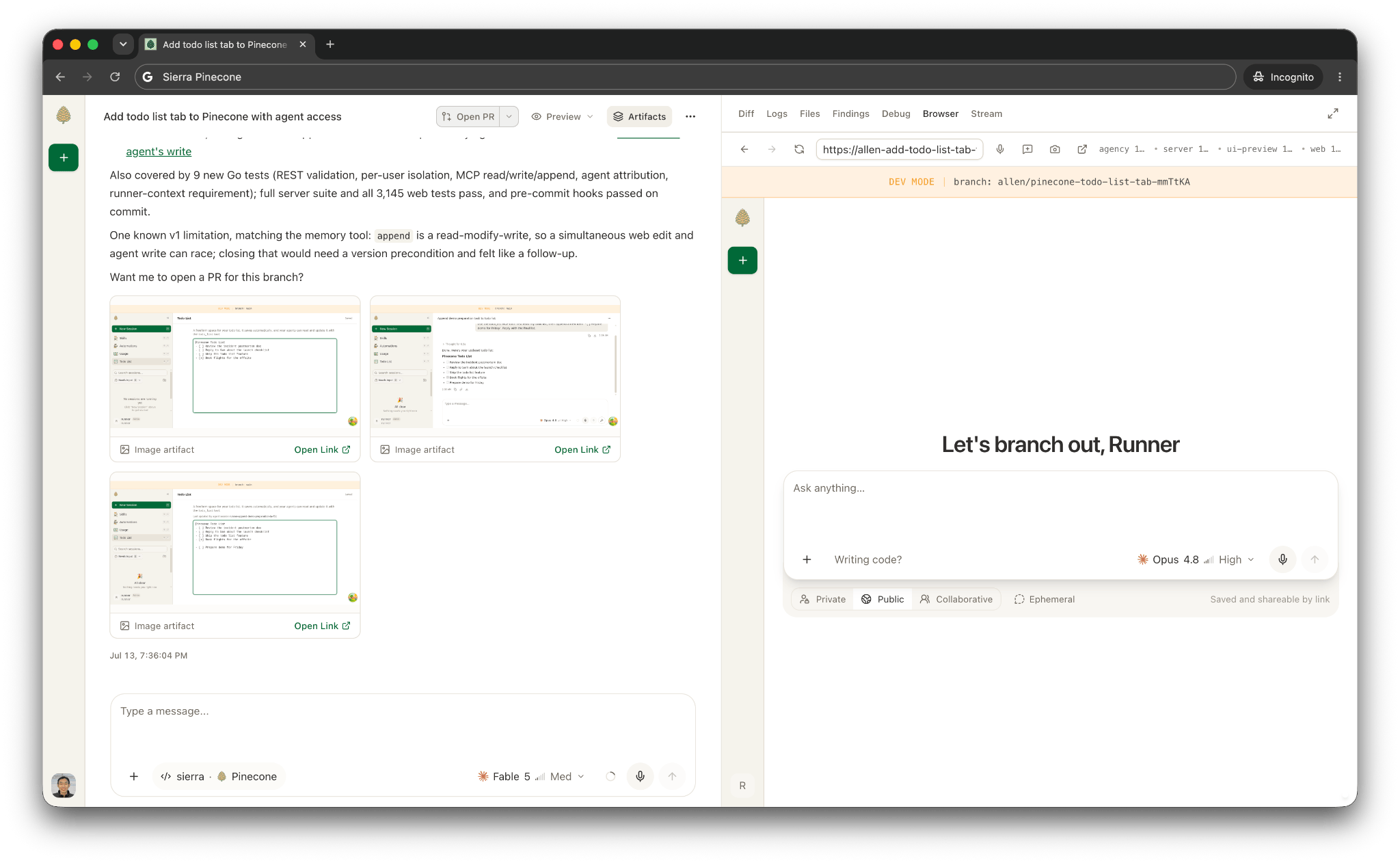
Task: Switch to the Debug tab
Action: click(x=896, y=114)
